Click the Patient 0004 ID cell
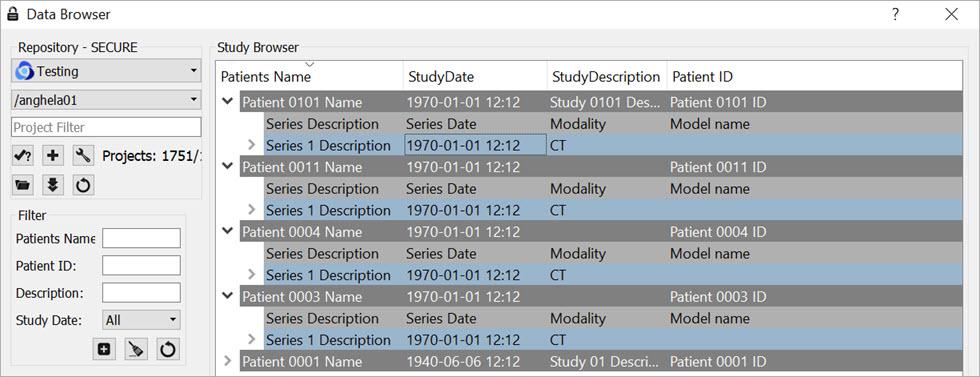 (718, 232)
